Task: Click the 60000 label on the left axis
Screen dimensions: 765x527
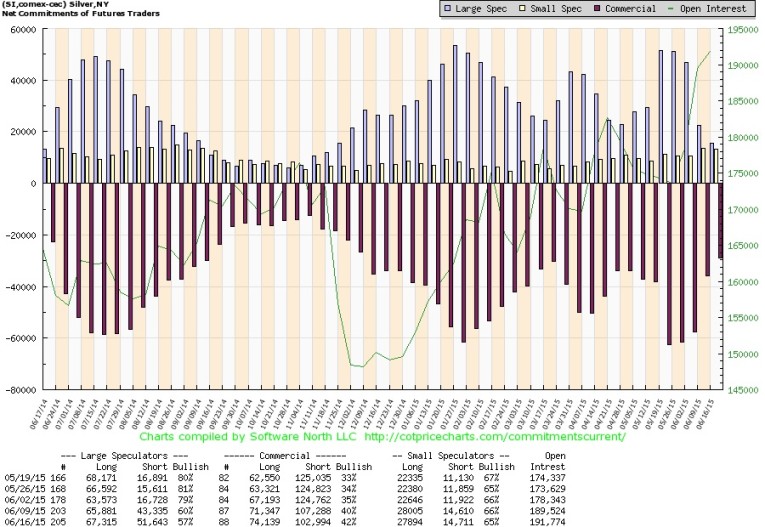Action: [x=20, y=30]
